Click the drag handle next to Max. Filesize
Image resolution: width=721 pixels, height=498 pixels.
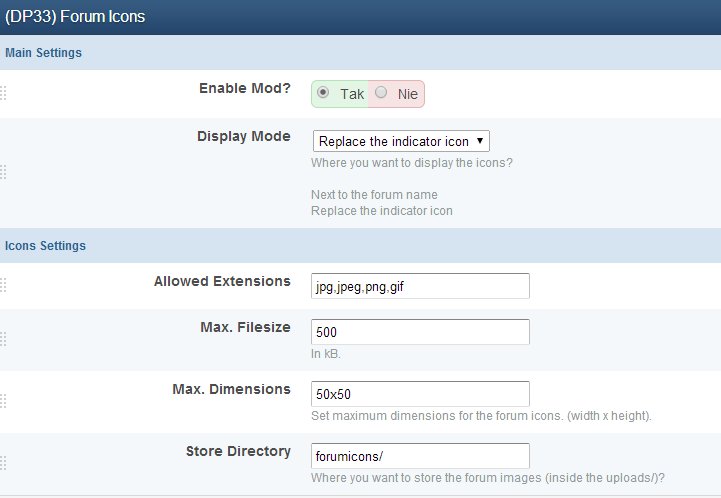tap(3, 339)
